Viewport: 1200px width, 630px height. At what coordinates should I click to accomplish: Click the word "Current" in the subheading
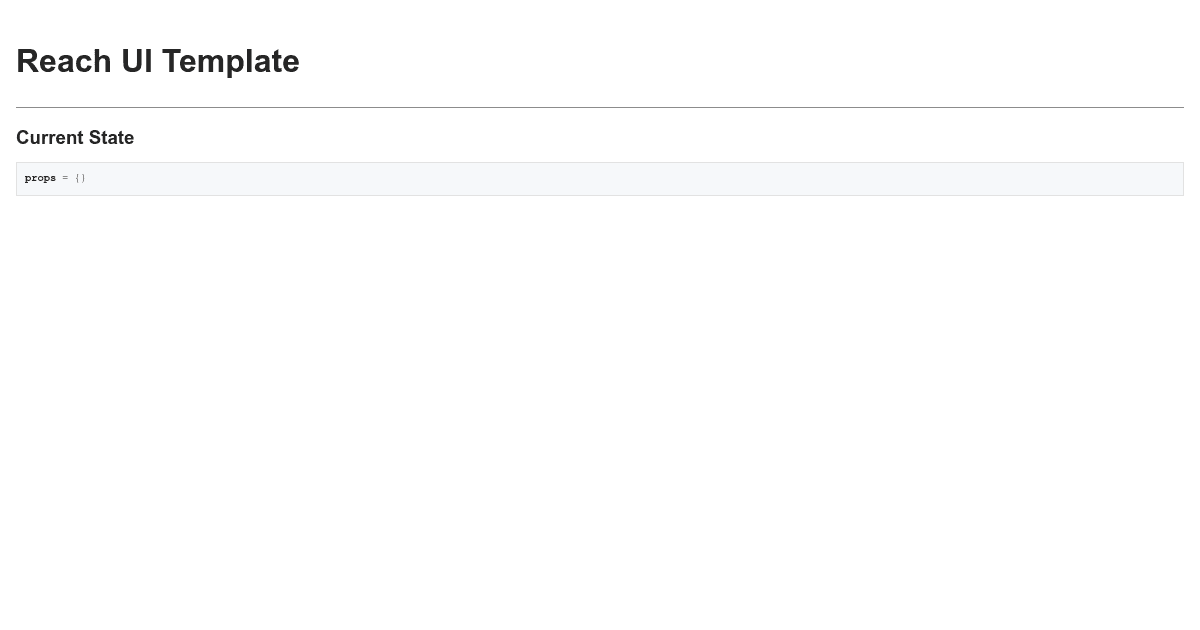pyautogui.click(x=50, y=138)
